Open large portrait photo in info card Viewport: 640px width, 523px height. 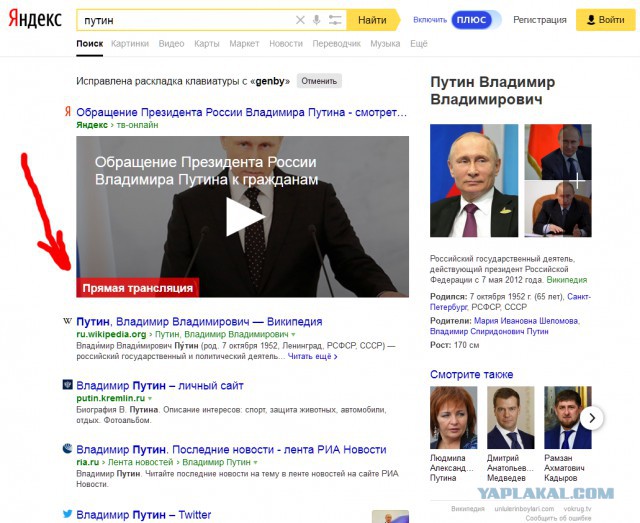tap(474, 180)
